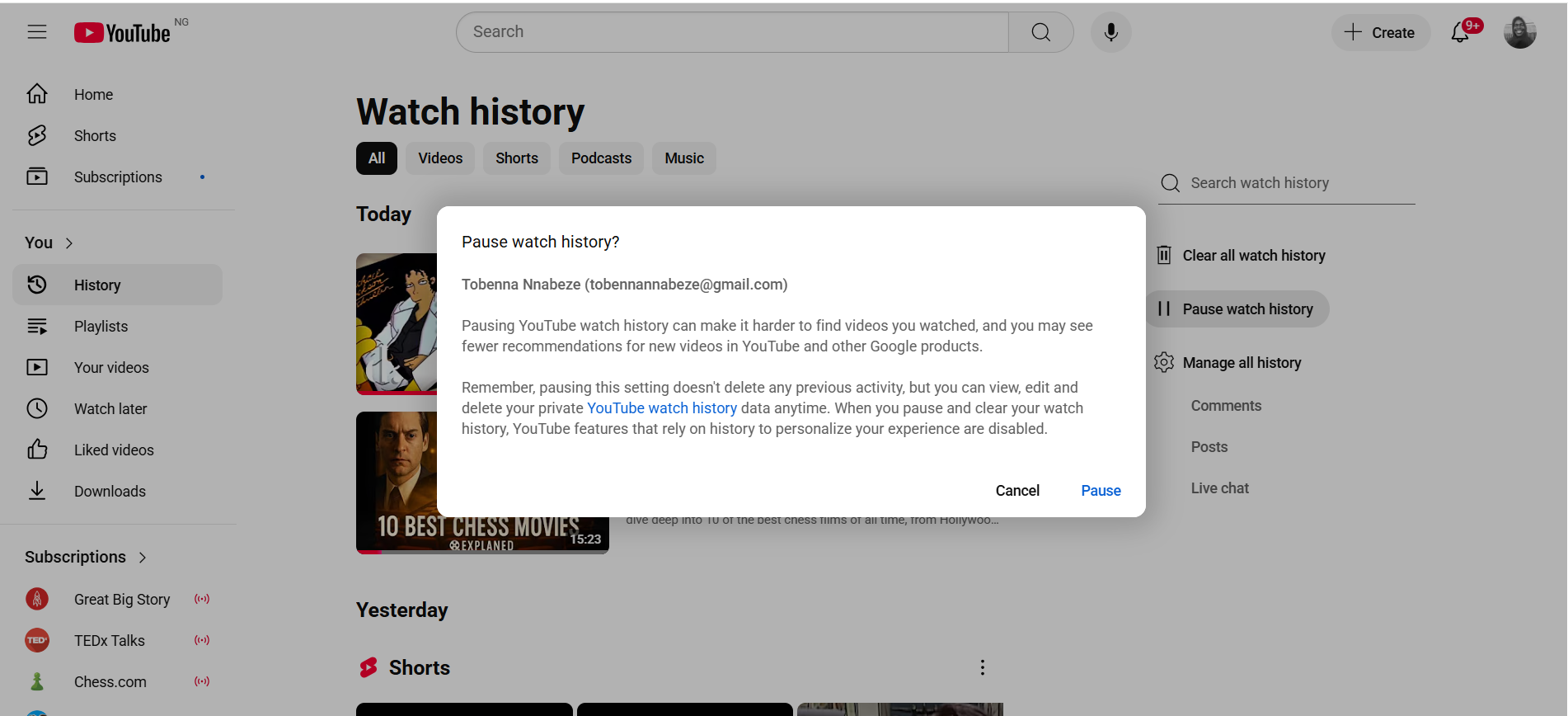Select the Podcasts filter chip
1568x716 pixels.
601,158
